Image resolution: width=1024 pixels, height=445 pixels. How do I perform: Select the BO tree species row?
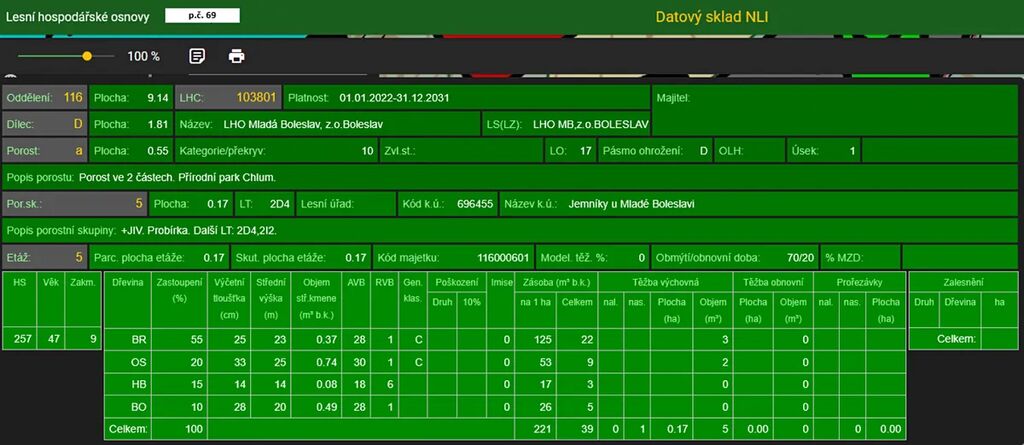tap(504, 407)
